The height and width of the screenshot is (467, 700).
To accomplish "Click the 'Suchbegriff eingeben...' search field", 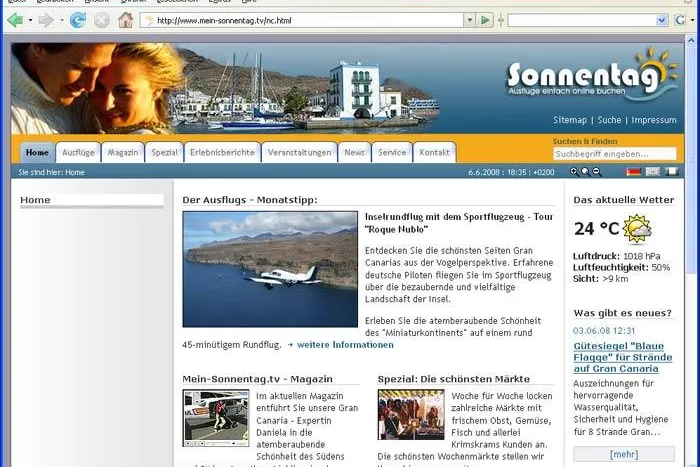I will [x=615, y=154].
